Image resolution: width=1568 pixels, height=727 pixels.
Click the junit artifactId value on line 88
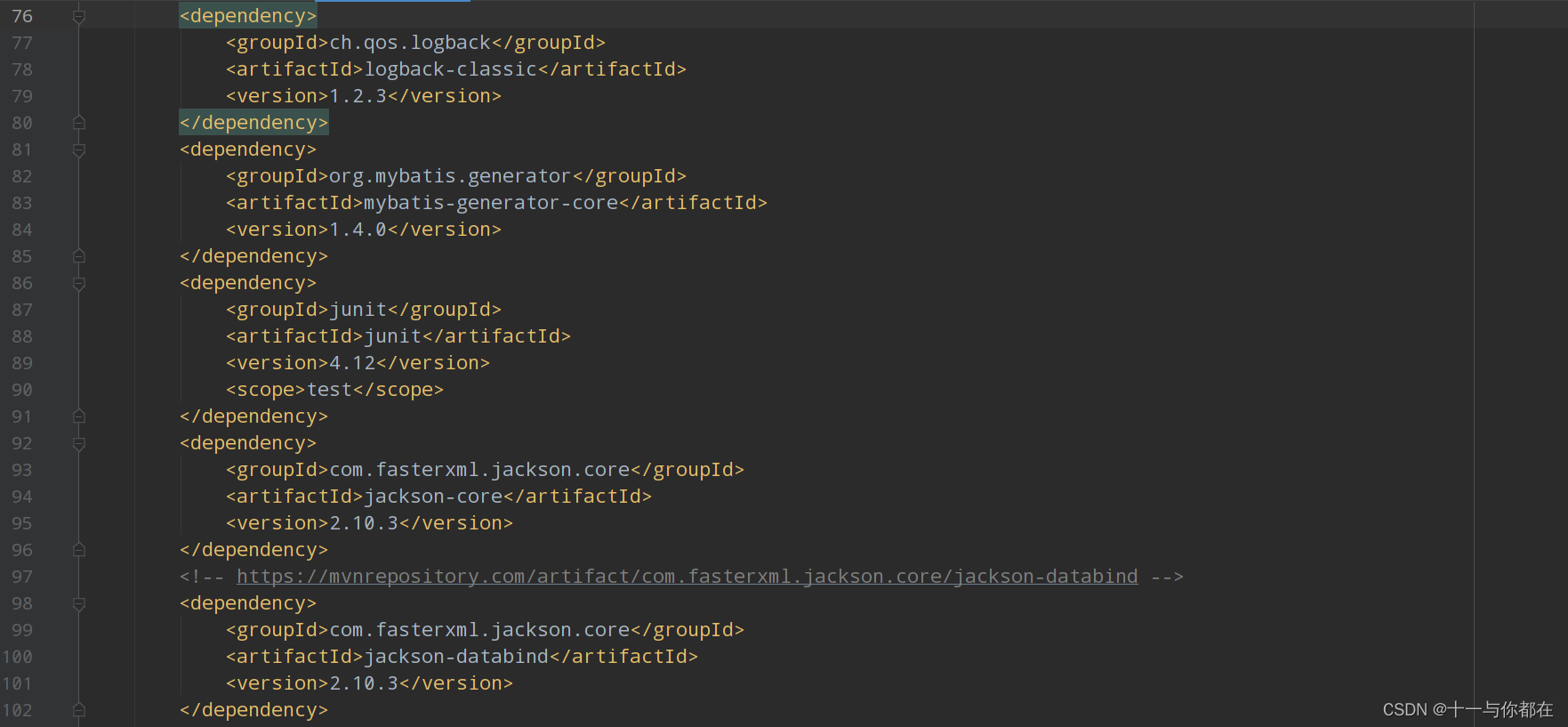click(393, 336)
